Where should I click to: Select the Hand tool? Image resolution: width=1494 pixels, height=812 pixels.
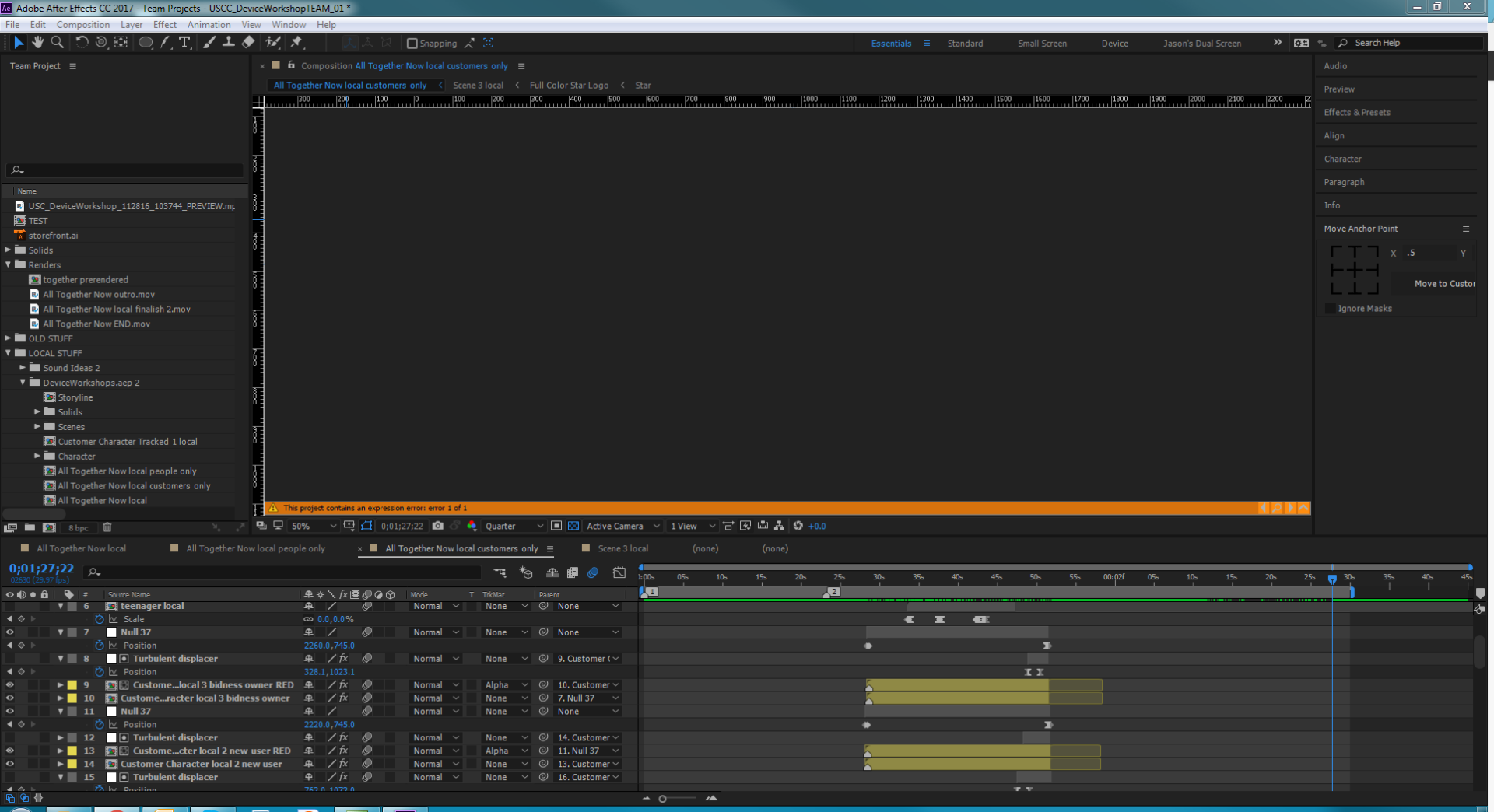tap(37, 43)
